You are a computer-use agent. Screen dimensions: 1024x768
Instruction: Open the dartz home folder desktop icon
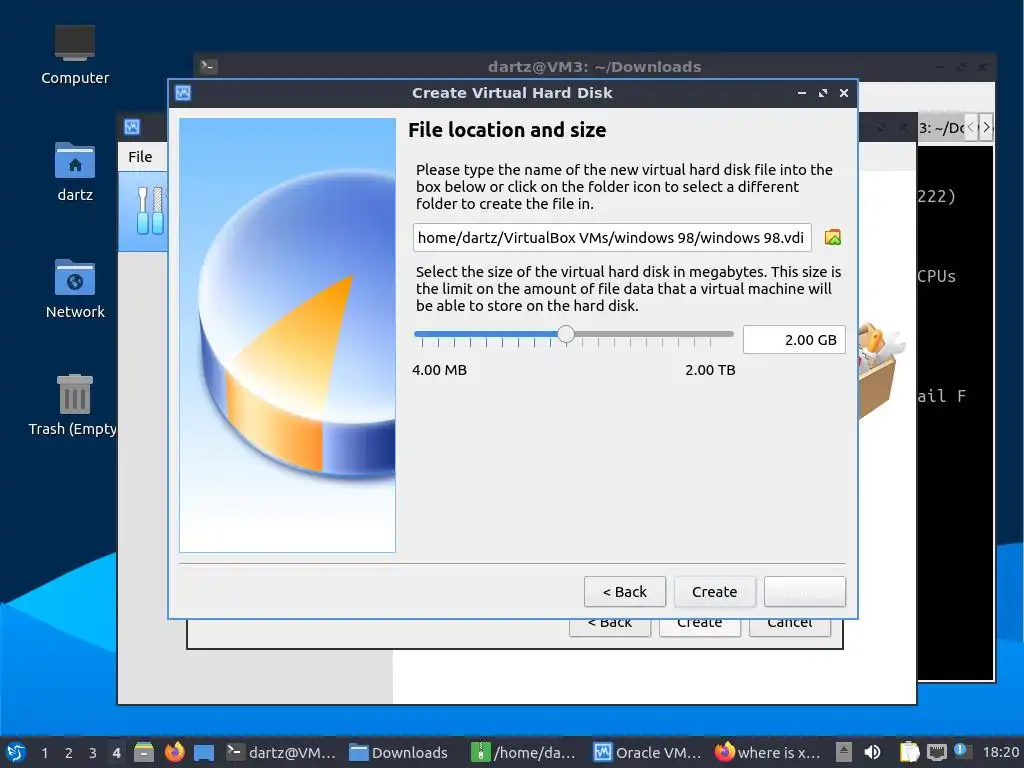point(75,172)
